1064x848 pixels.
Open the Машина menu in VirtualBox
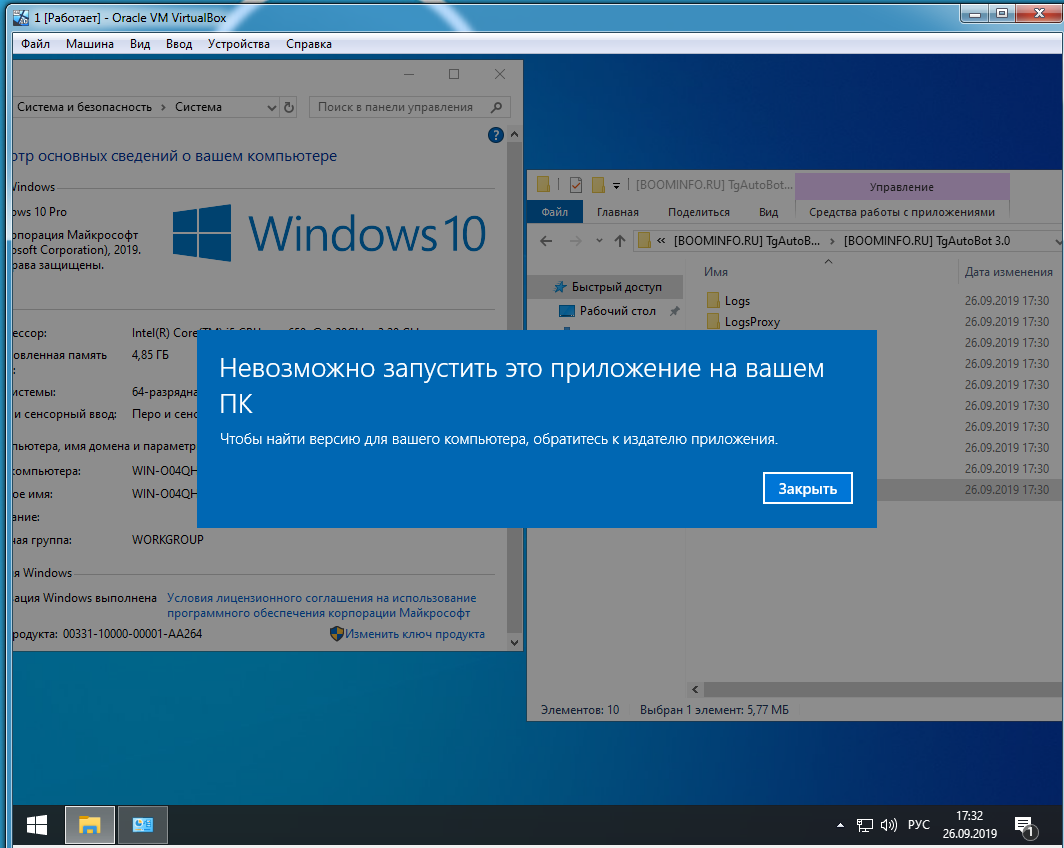click(90, 44)
